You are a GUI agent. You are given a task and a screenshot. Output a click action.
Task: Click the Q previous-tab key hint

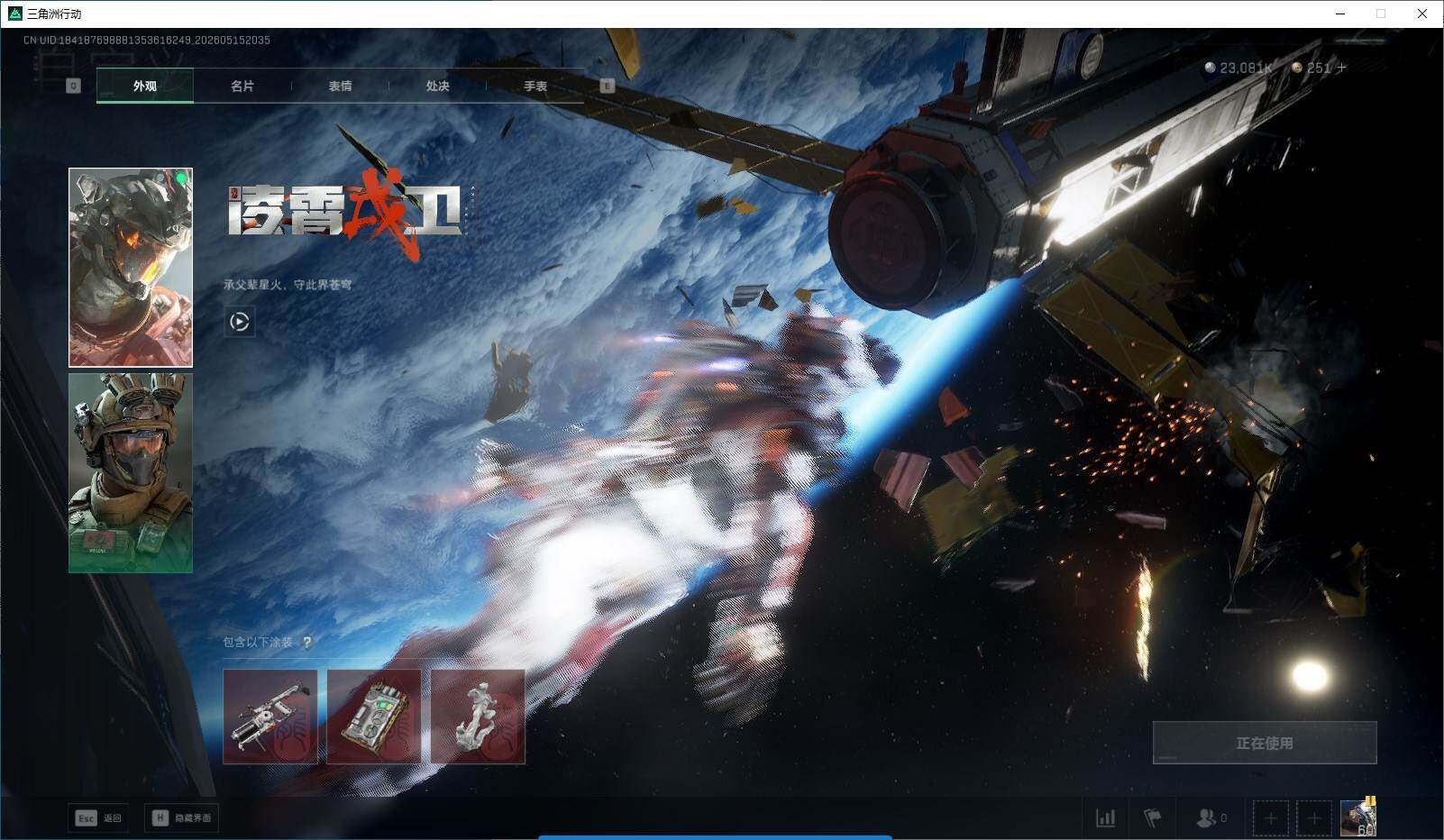click(x=74, y=86)
